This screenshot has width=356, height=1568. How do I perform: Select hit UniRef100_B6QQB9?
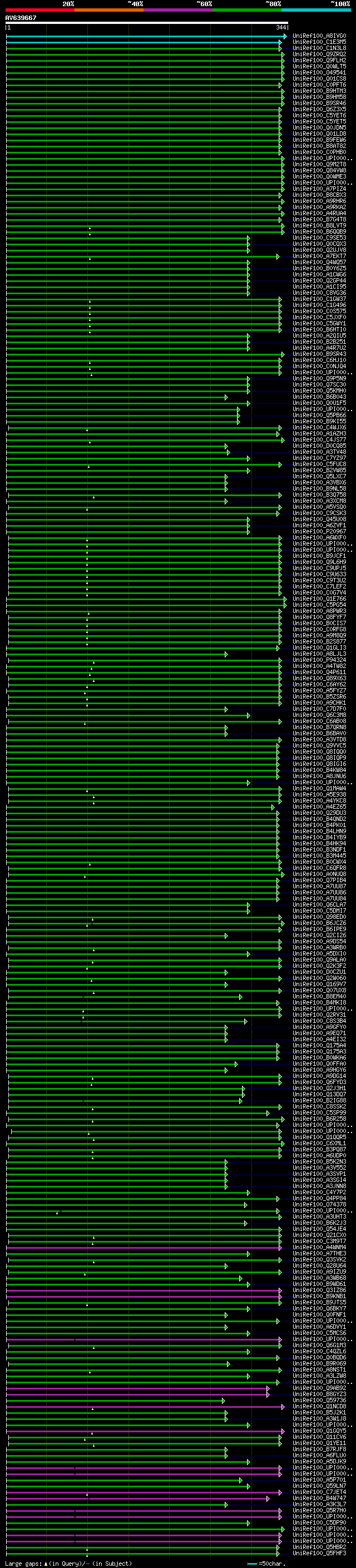click(x=319, y=231)
